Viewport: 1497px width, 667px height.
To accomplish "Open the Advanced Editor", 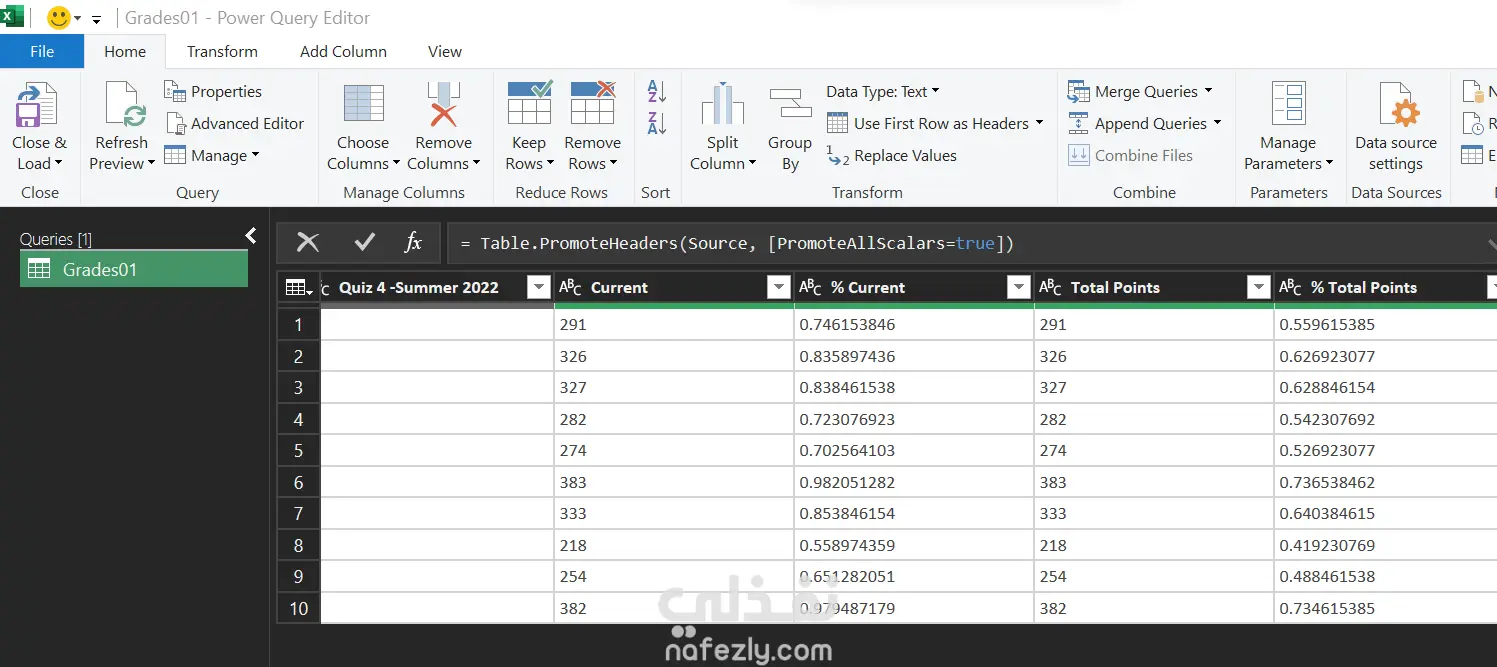I will [x=235, y=123].
